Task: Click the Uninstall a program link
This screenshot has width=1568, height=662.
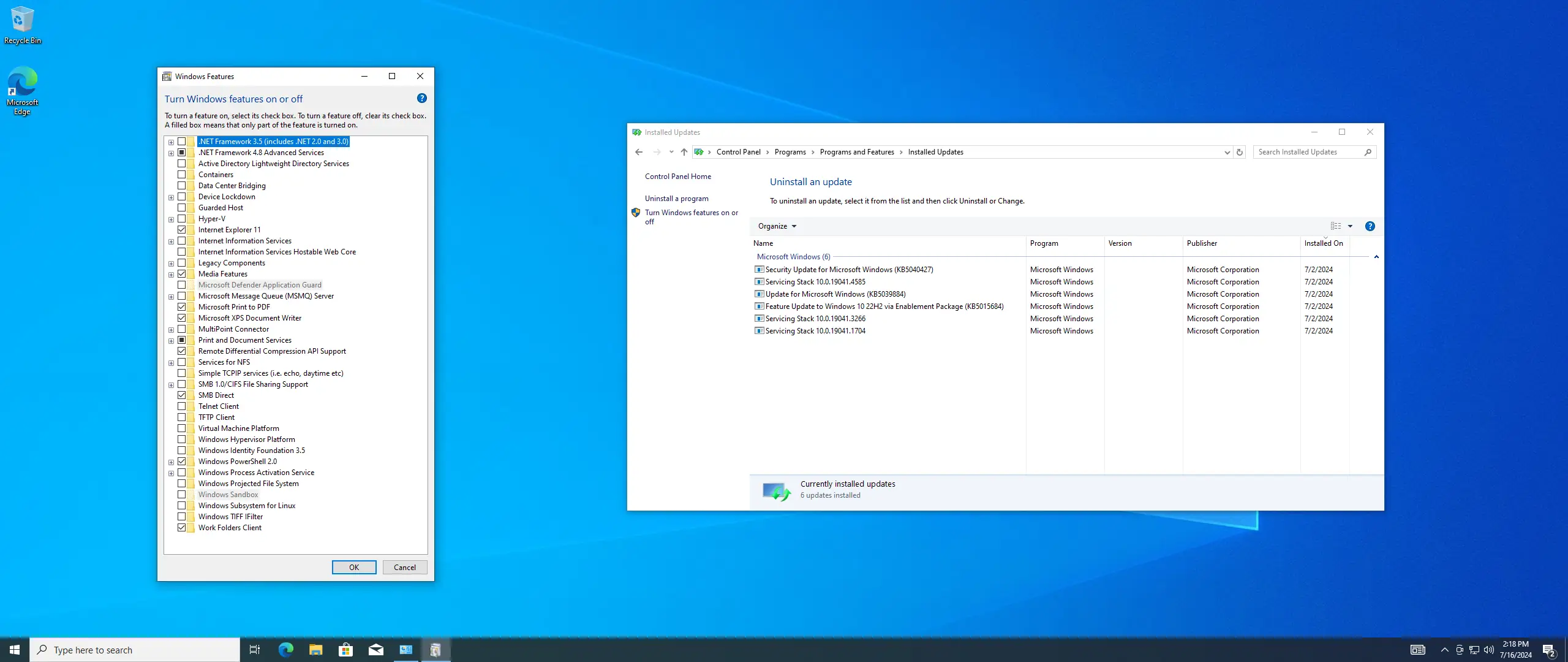Action: (x=676, y=199)
